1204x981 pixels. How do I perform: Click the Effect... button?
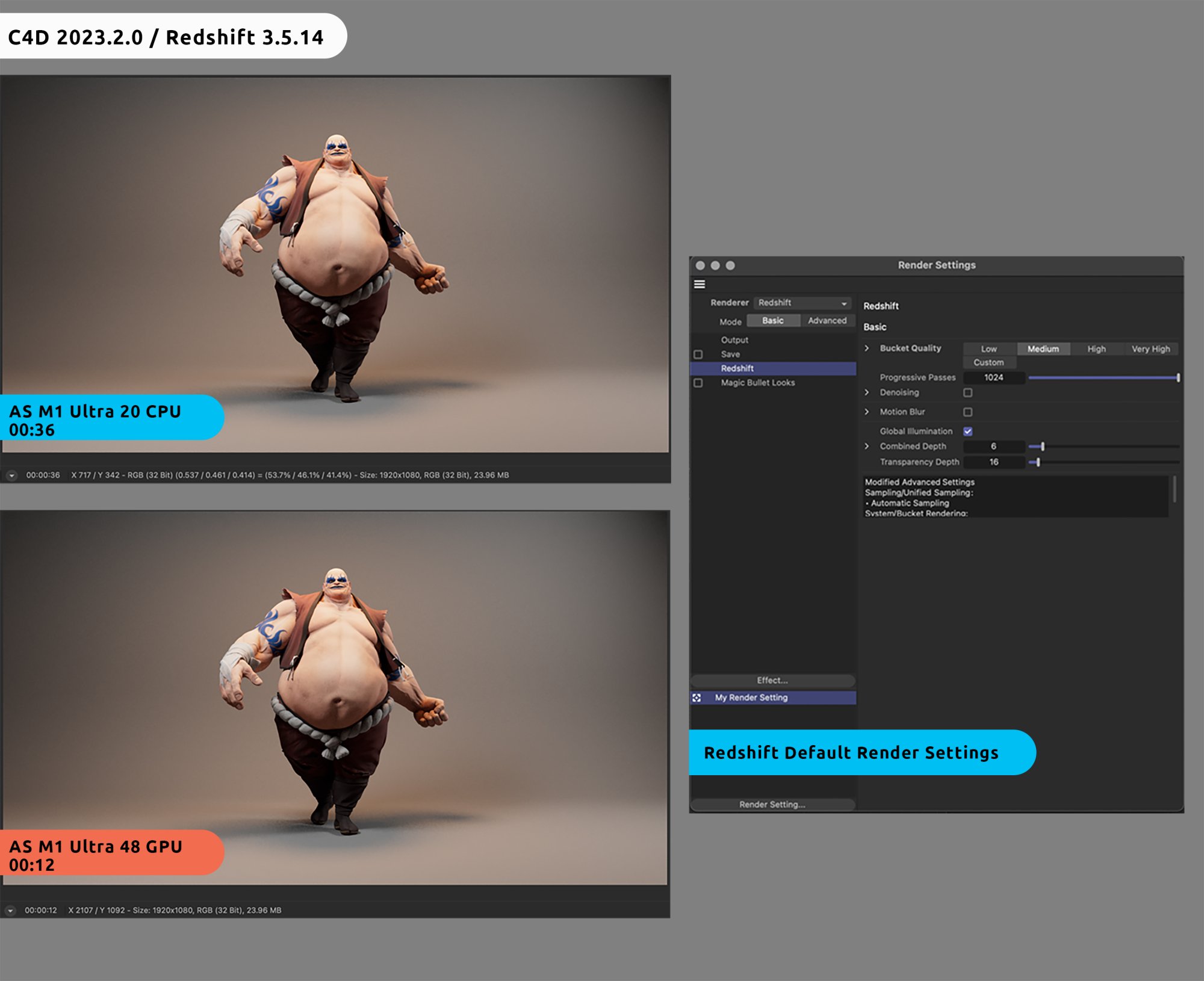(x=772, y=681)
